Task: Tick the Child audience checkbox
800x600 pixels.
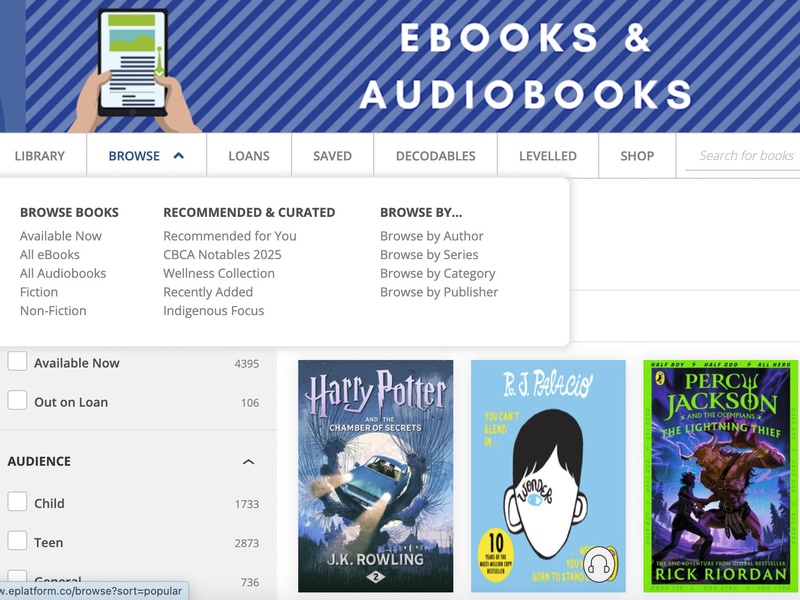Action: coord(17,502)
